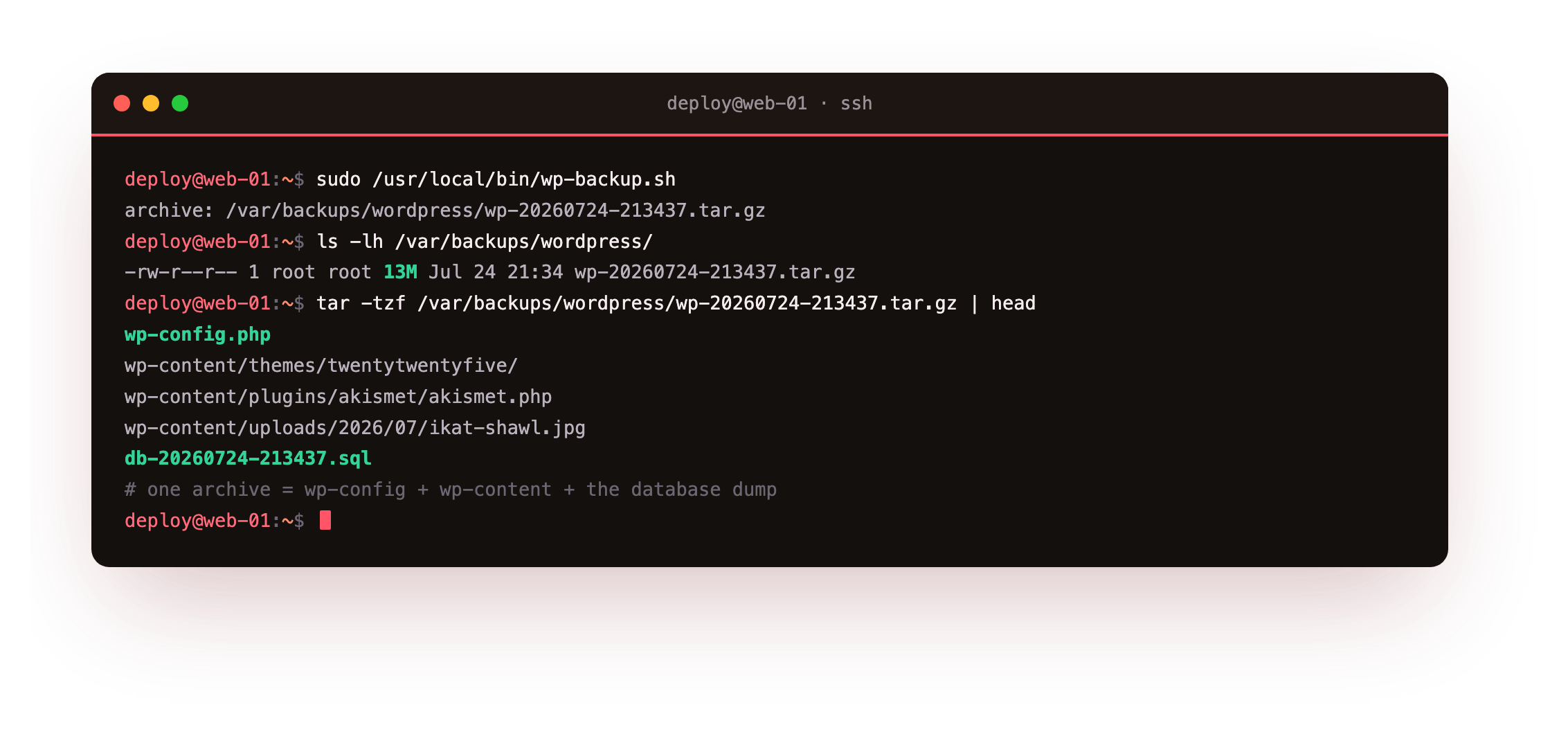
Task: Click the 'sudo /usr/local/bin/wp-backup.sh' command
Action: point(496,179)
